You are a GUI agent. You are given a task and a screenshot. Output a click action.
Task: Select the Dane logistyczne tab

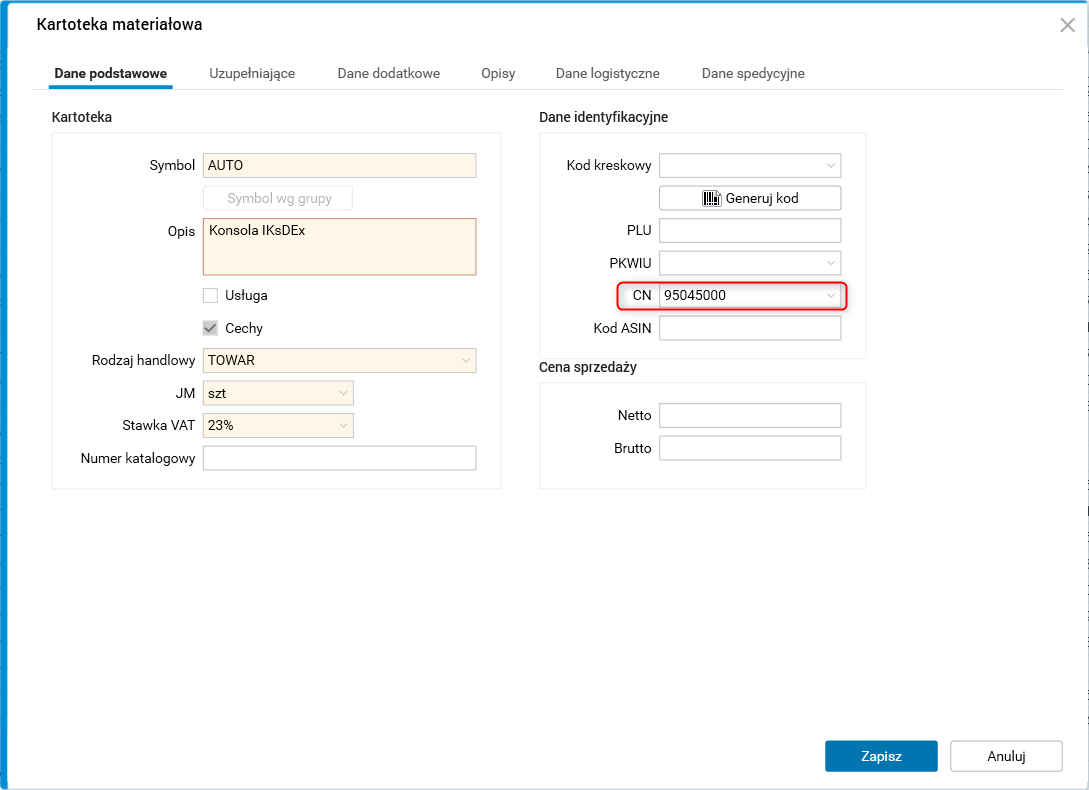(607, 73)
